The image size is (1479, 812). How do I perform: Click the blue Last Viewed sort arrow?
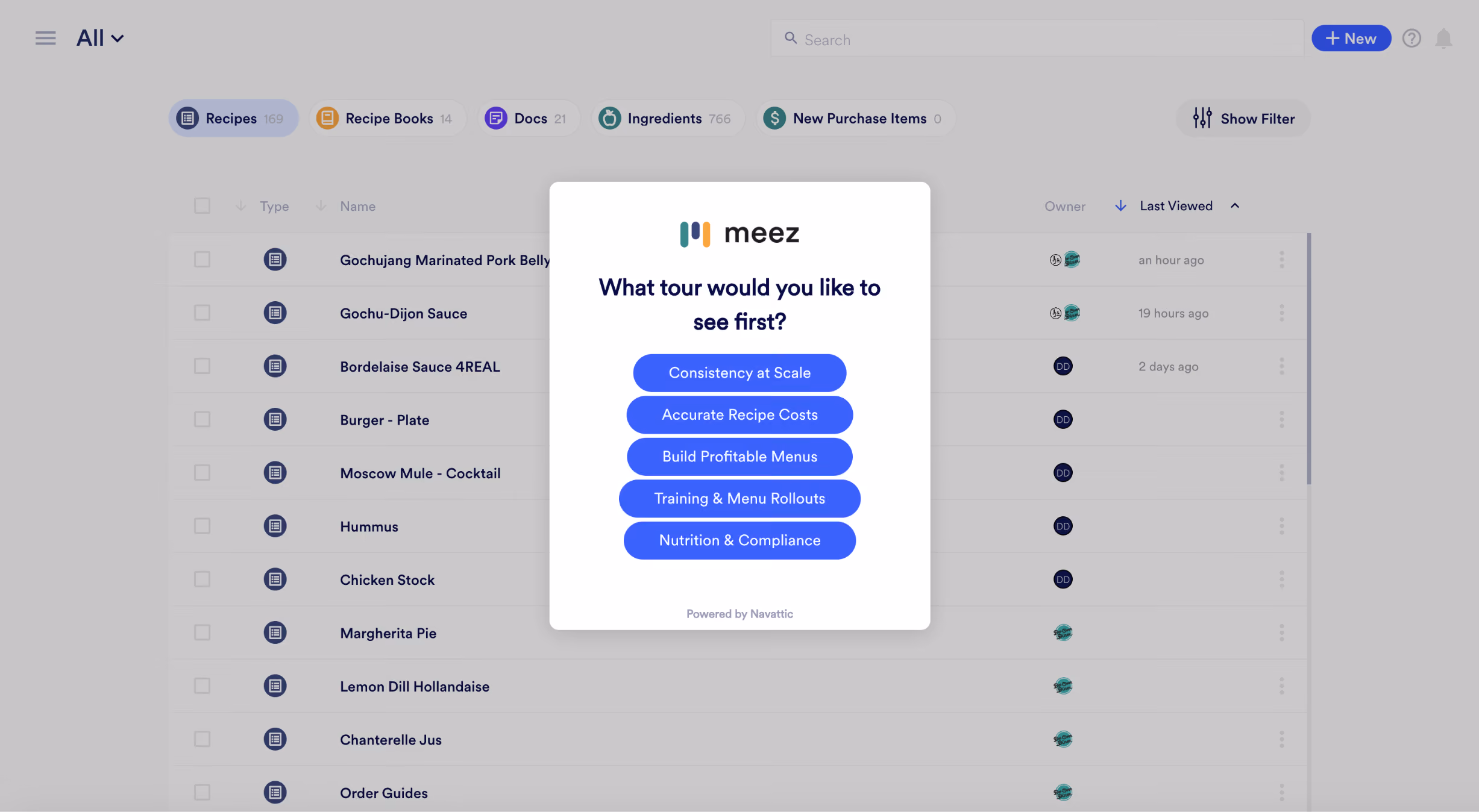point(1120,206)
